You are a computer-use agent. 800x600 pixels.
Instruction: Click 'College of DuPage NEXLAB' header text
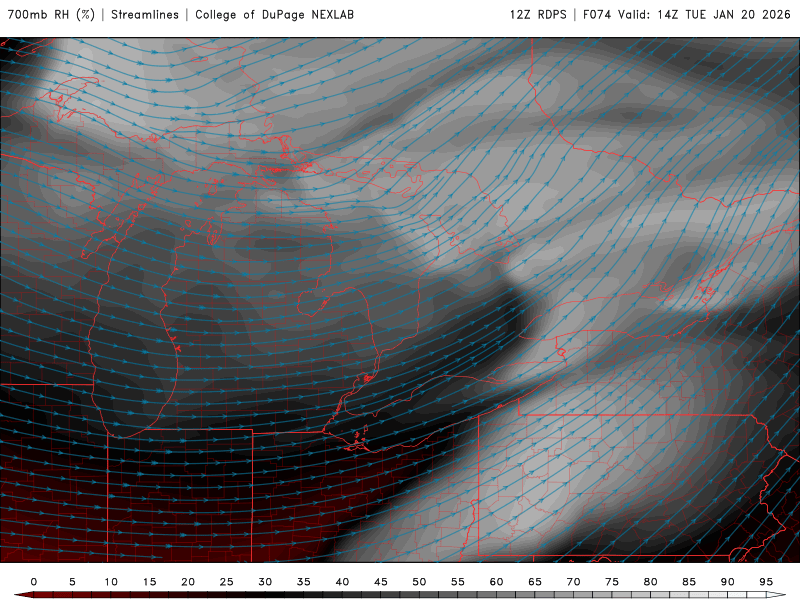274,14
